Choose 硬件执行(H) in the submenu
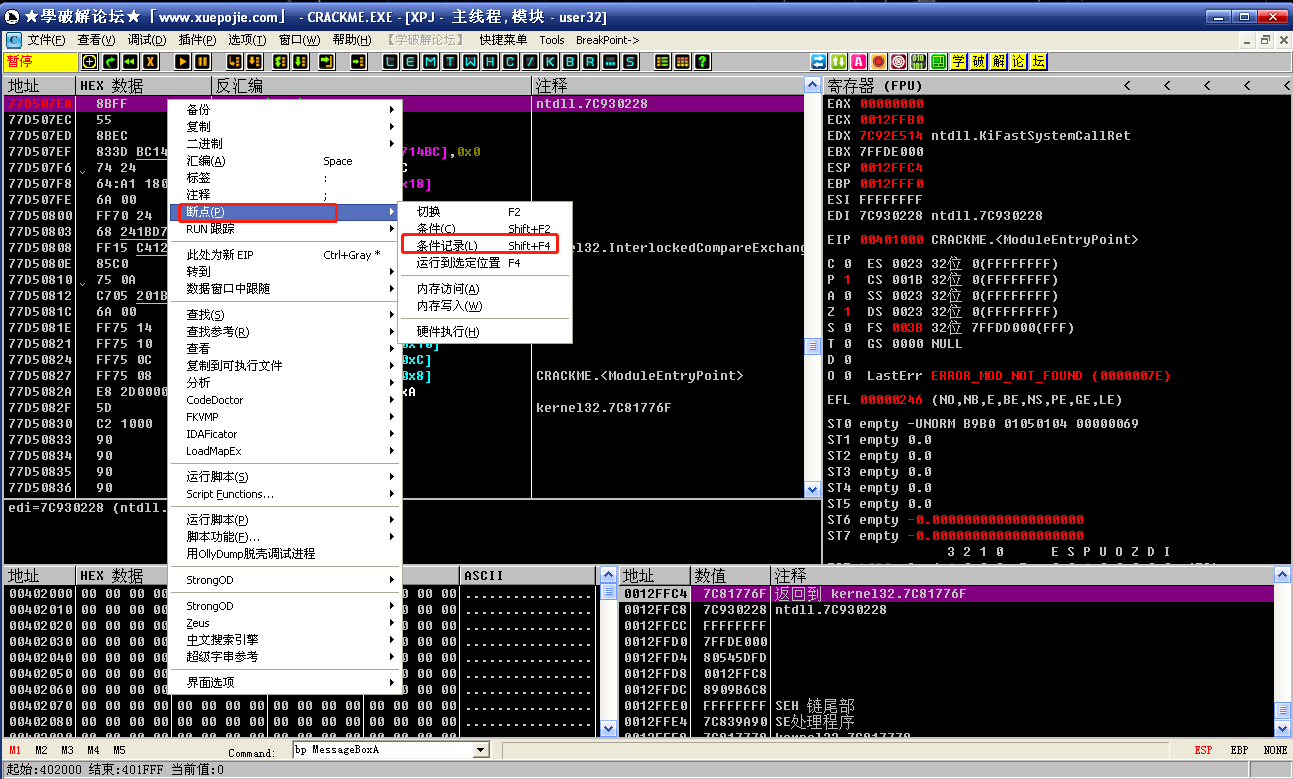Viewport: 1293px width, 779px height. tap(484, 332)
